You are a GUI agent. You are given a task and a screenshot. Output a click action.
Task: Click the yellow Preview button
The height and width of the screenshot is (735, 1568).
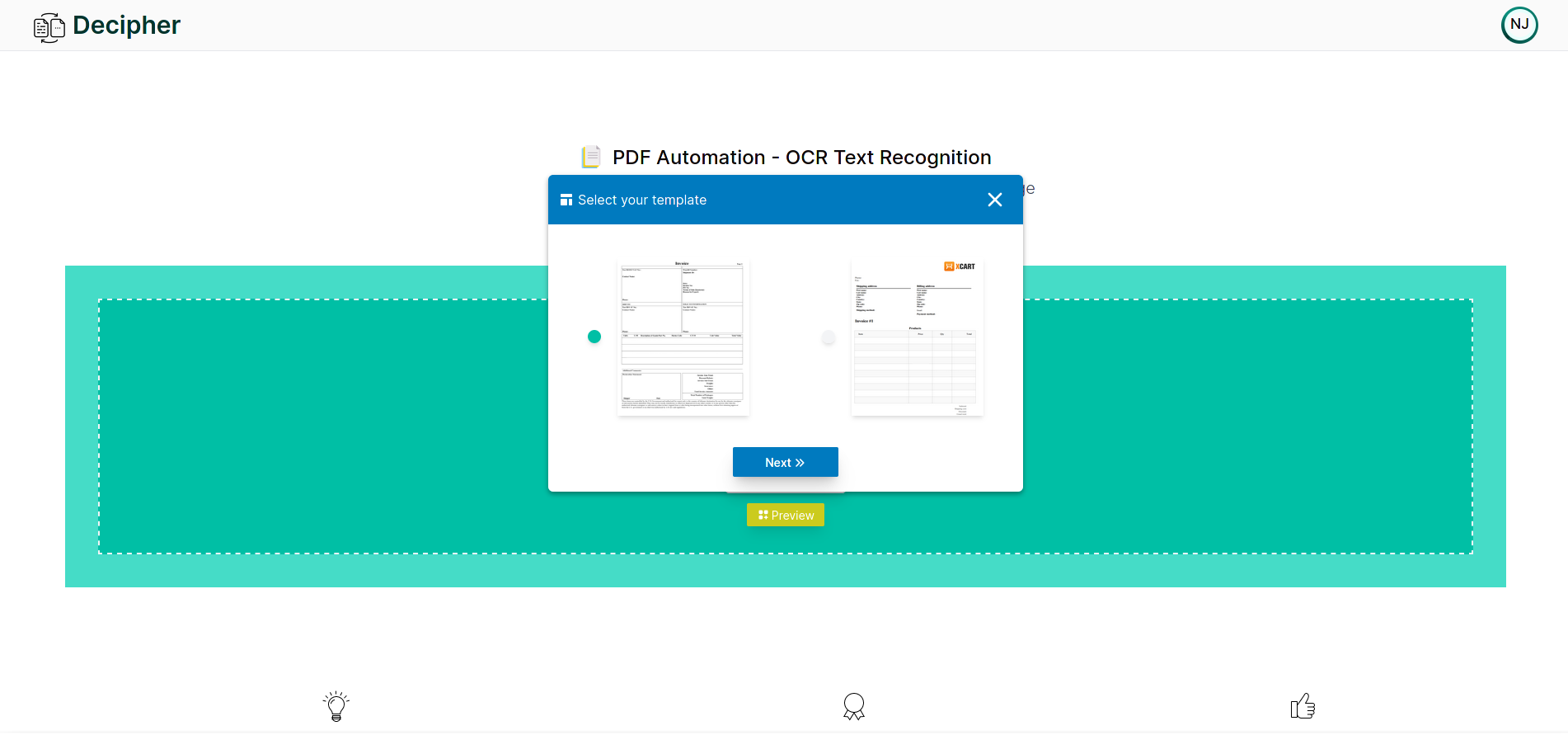pos(785,515)
